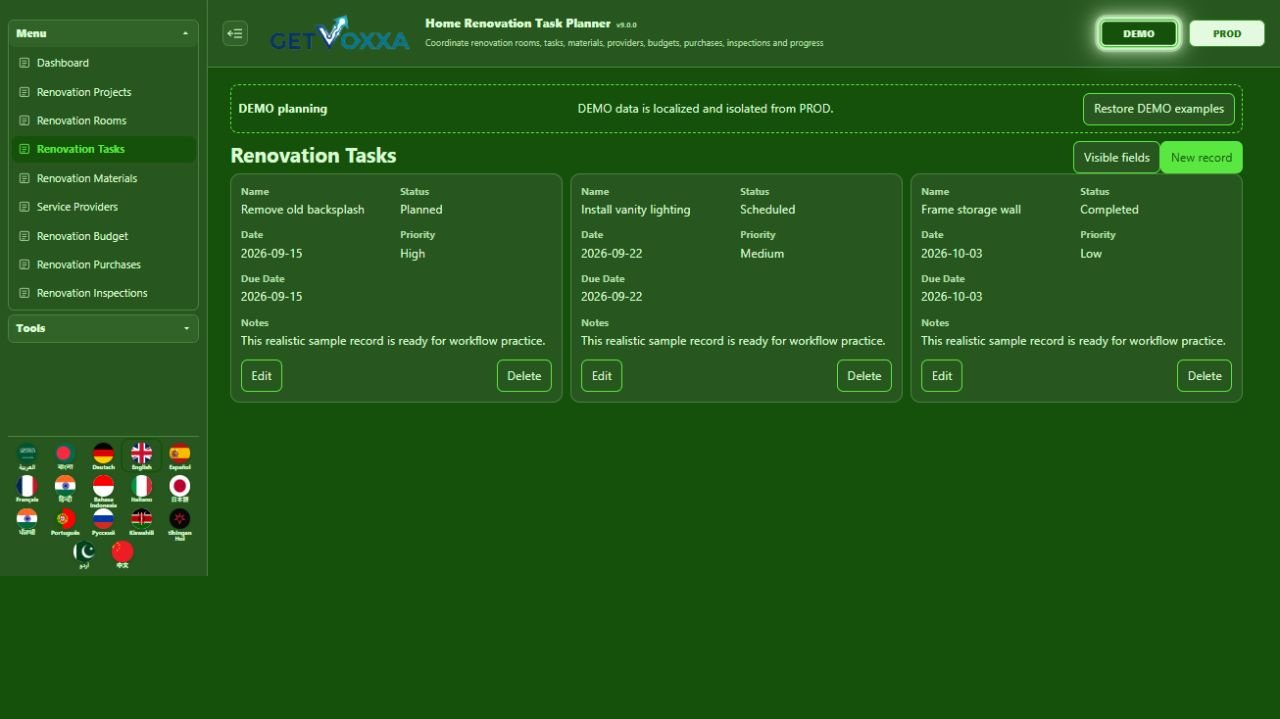Navigate to Service Providers

tap(103, 207)
